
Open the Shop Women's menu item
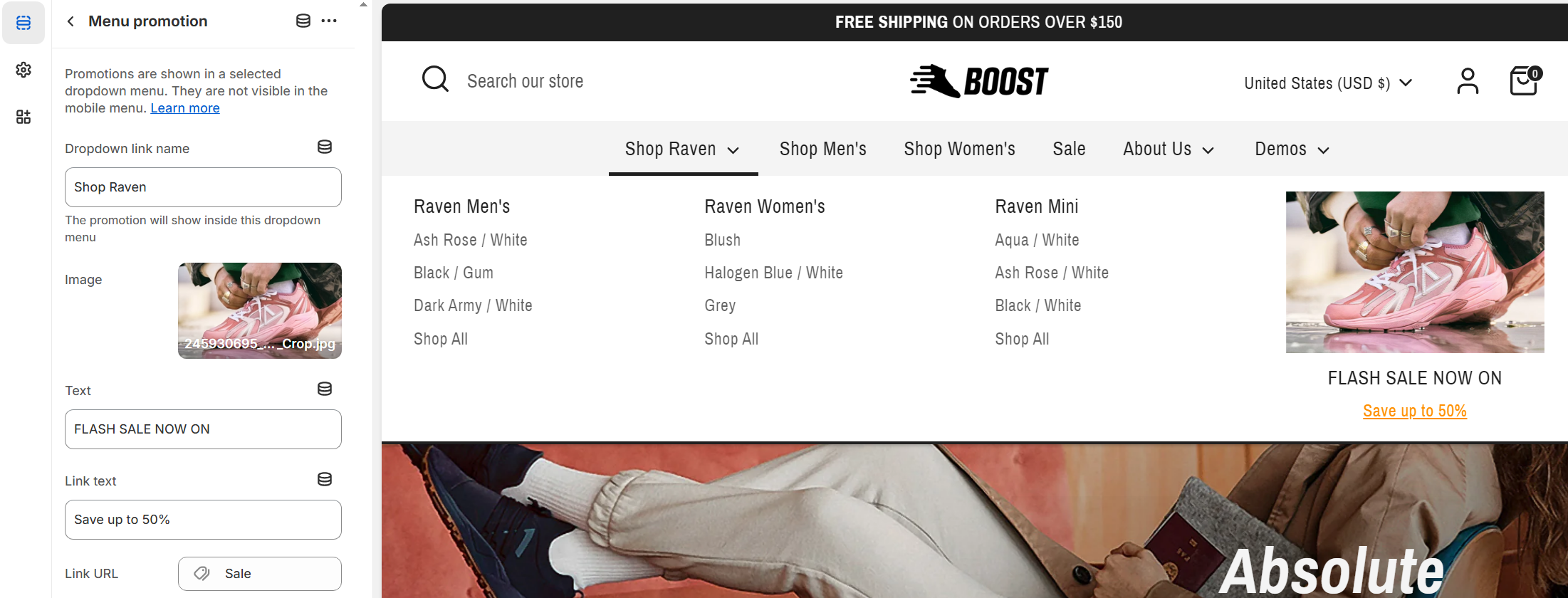[960, 149]
